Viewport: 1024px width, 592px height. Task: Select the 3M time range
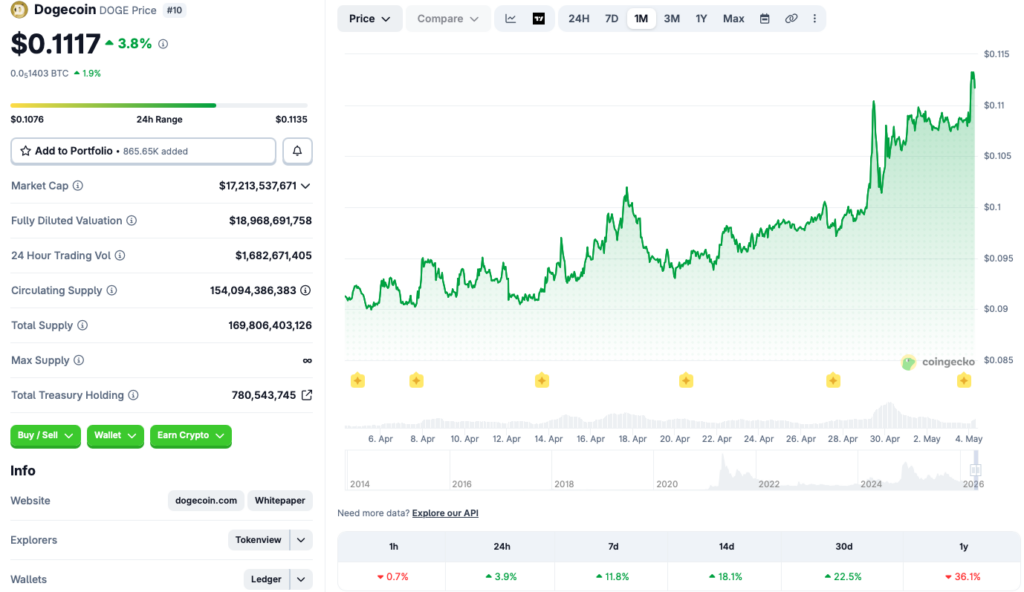(x=672, y=19)
